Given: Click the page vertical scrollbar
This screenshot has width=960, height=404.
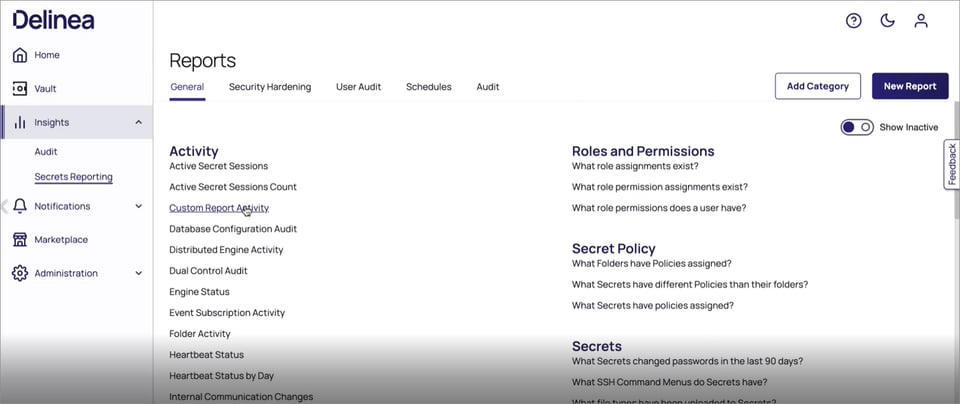Looking at the screenshot, I should [x=956, y=160].
